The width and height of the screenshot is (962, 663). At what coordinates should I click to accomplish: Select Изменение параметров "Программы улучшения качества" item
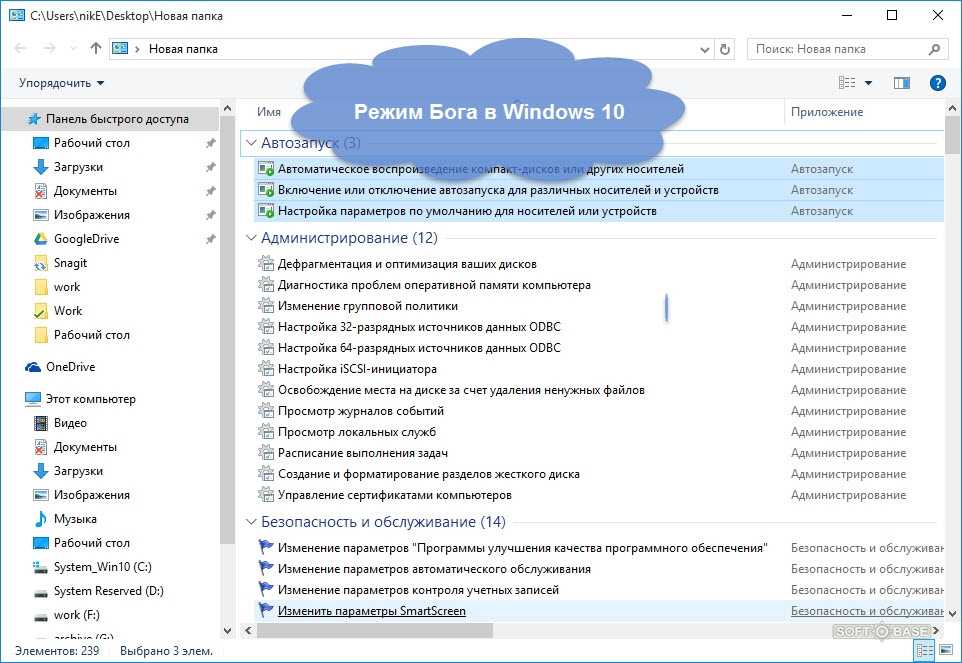(523, 548)
